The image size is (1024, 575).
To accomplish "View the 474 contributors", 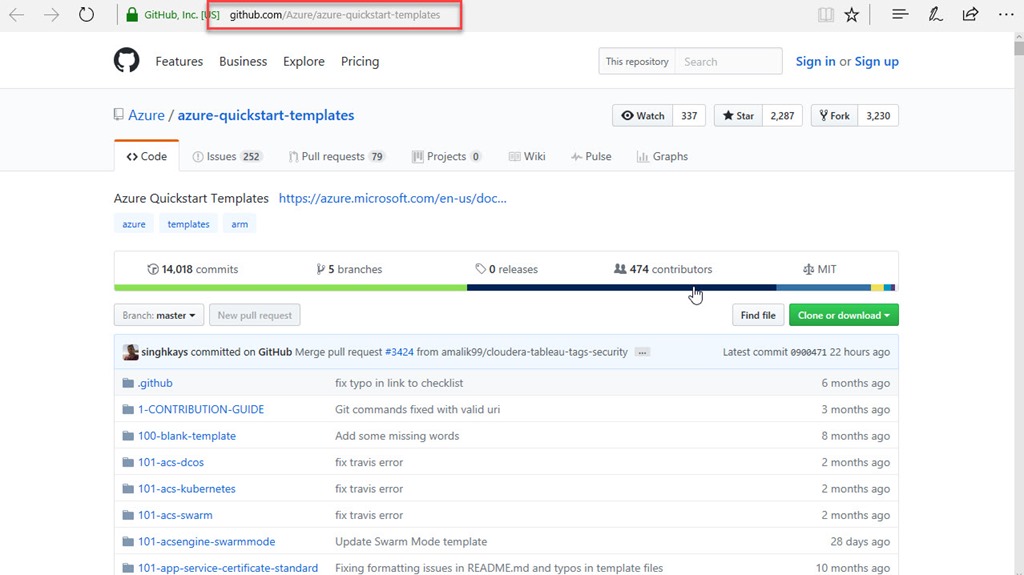I will pyautogui.click(x=663, y=269).
